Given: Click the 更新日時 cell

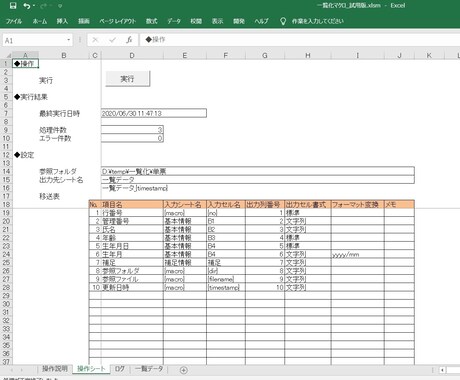Looking at the screenshot, I should [132, 287].
